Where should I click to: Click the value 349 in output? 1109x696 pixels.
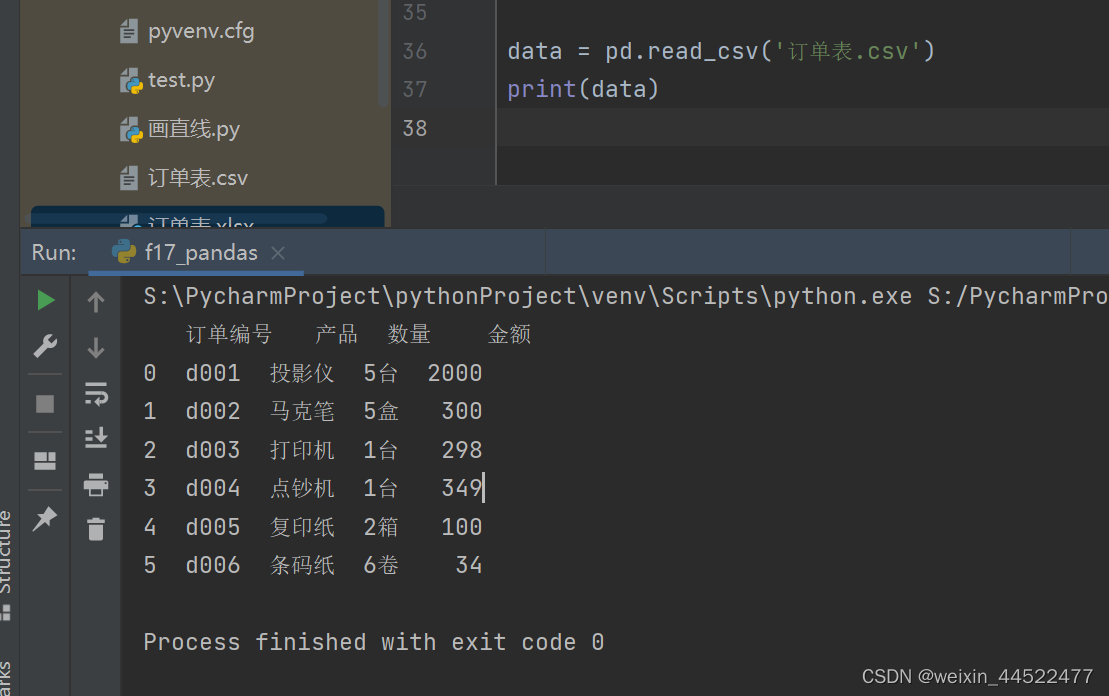(x=462, y=488)
